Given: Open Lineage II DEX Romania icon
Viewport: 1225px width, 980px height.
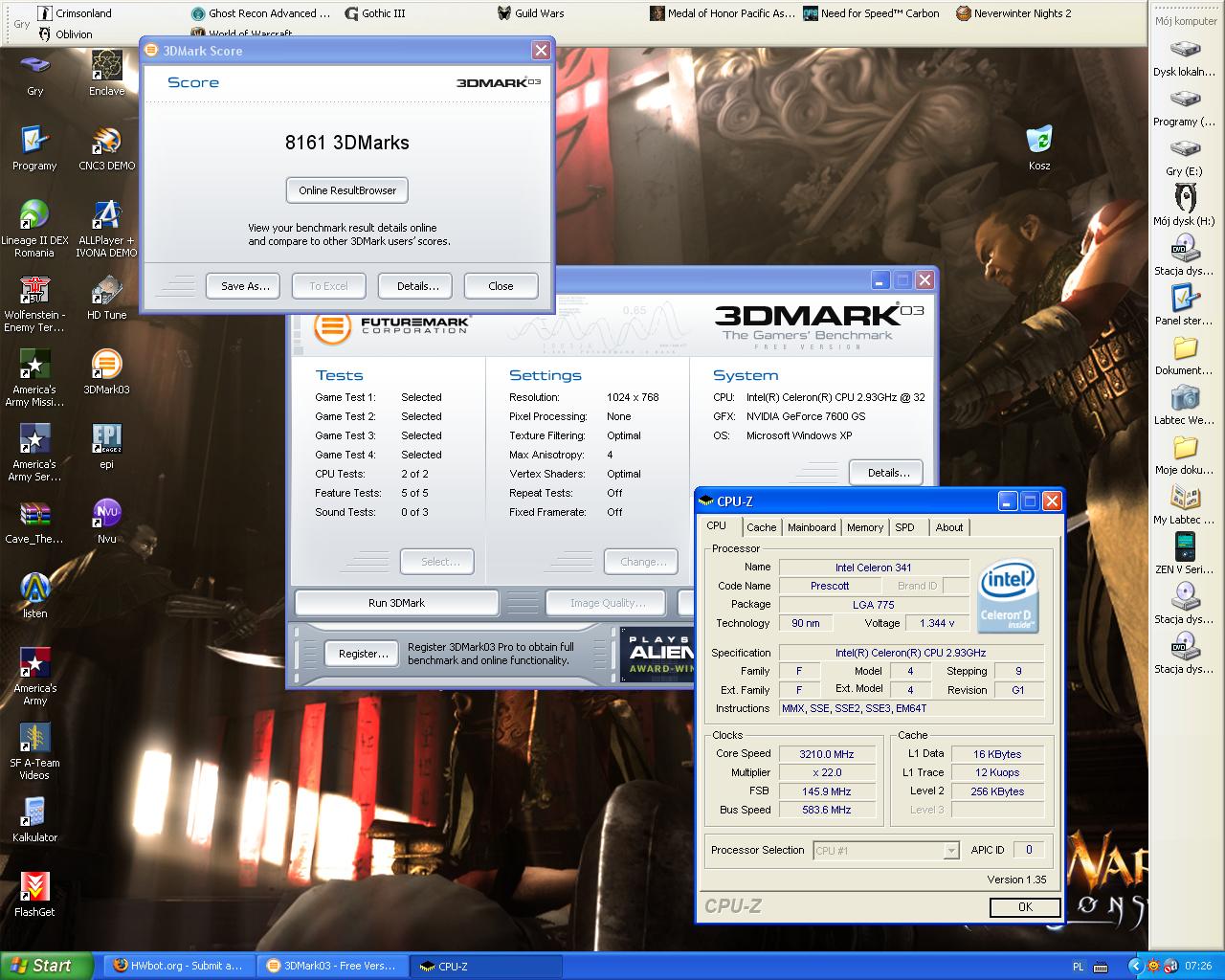Looking at the screenshot, I should point(35,229).
